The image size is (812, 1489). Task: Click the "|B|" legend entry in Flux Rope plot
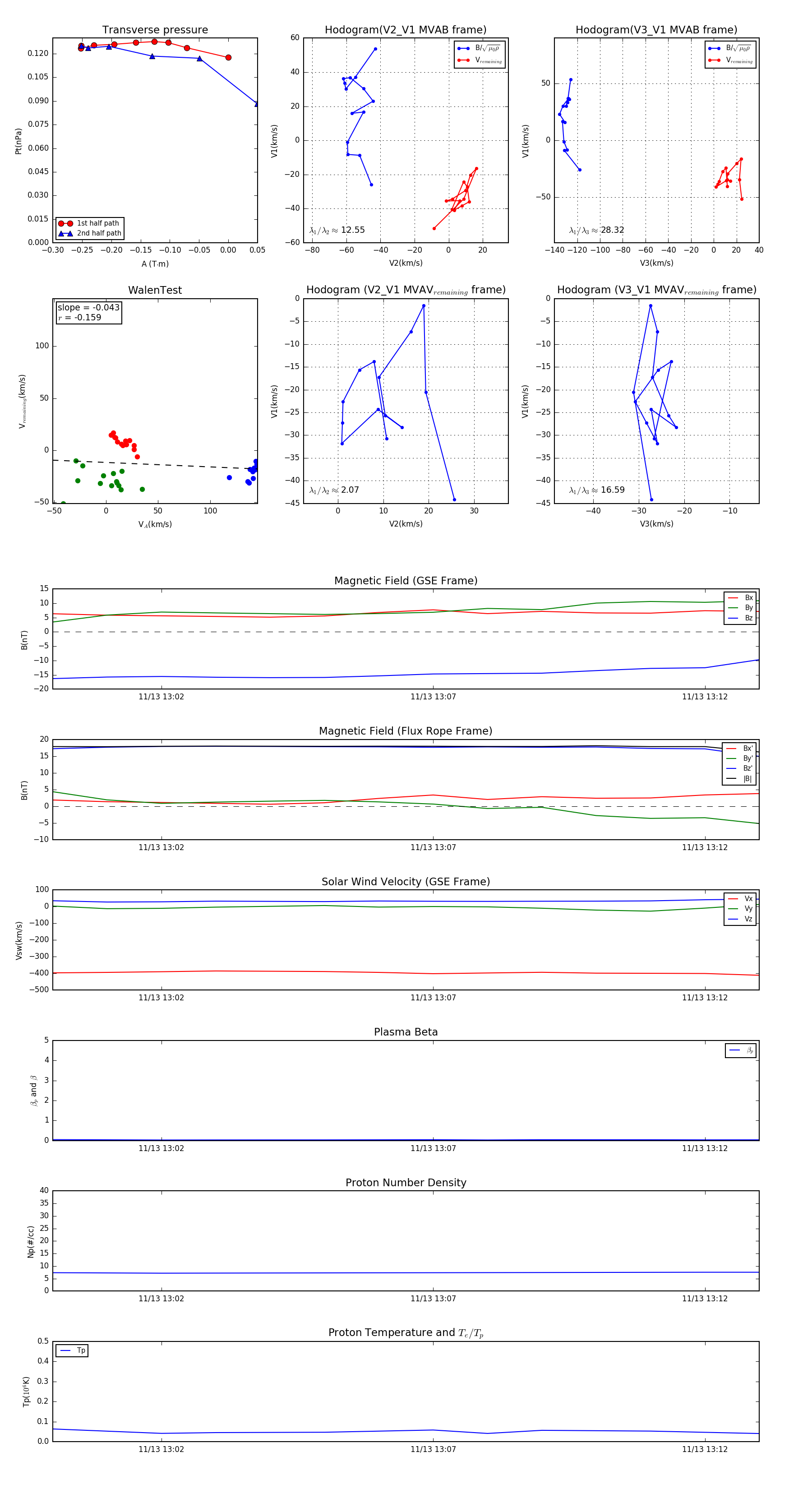[740, 779]
